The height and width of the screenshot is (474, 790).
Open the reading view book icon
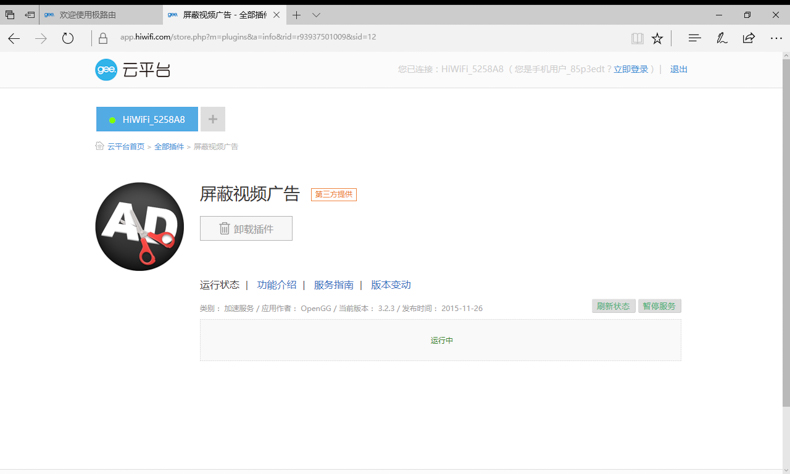click(x=637, y=38)
